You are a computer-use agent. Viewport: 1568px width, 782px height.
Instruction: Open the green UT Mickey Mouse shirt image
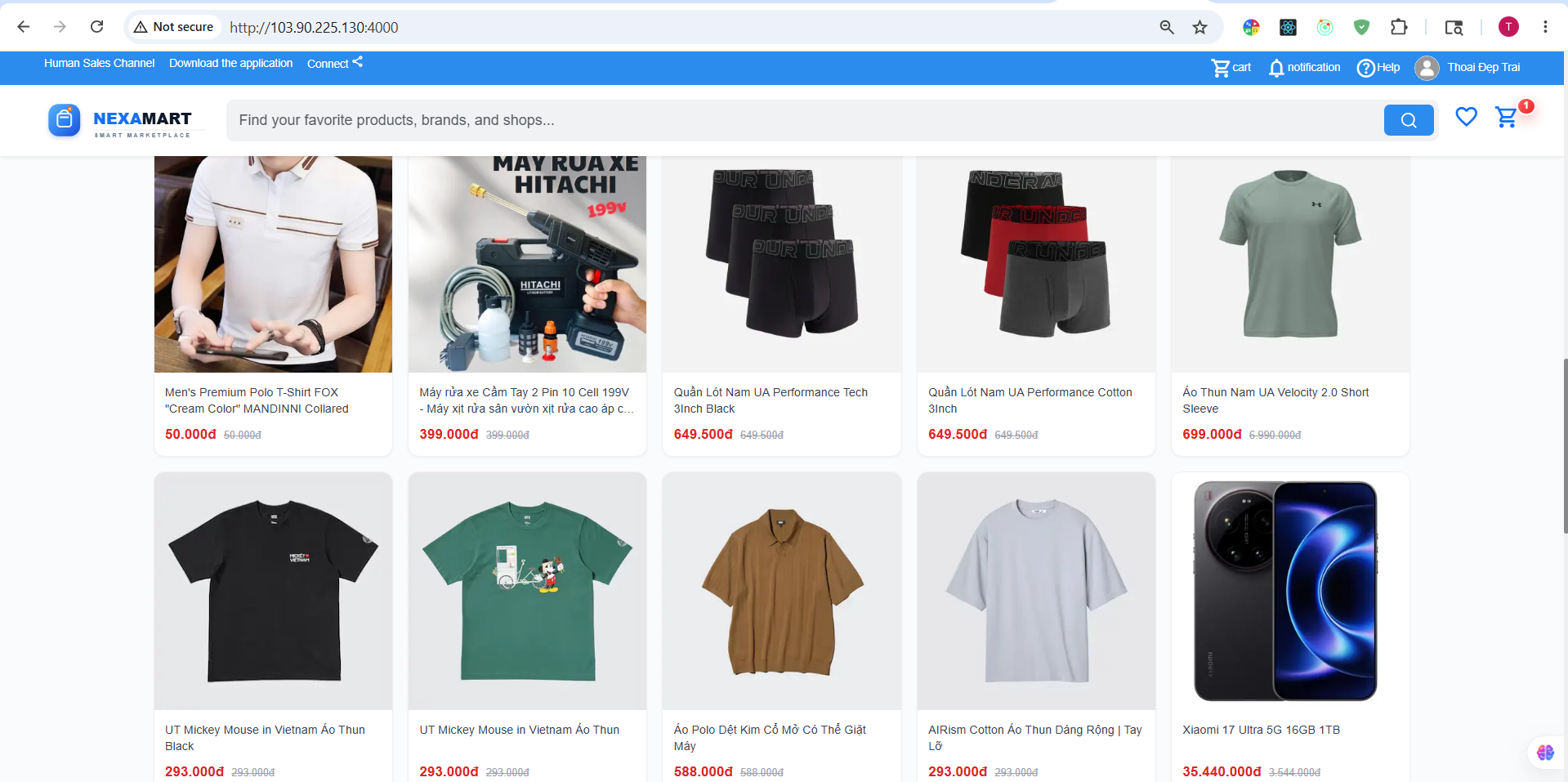pyautogui.click(x=527, y=591)
